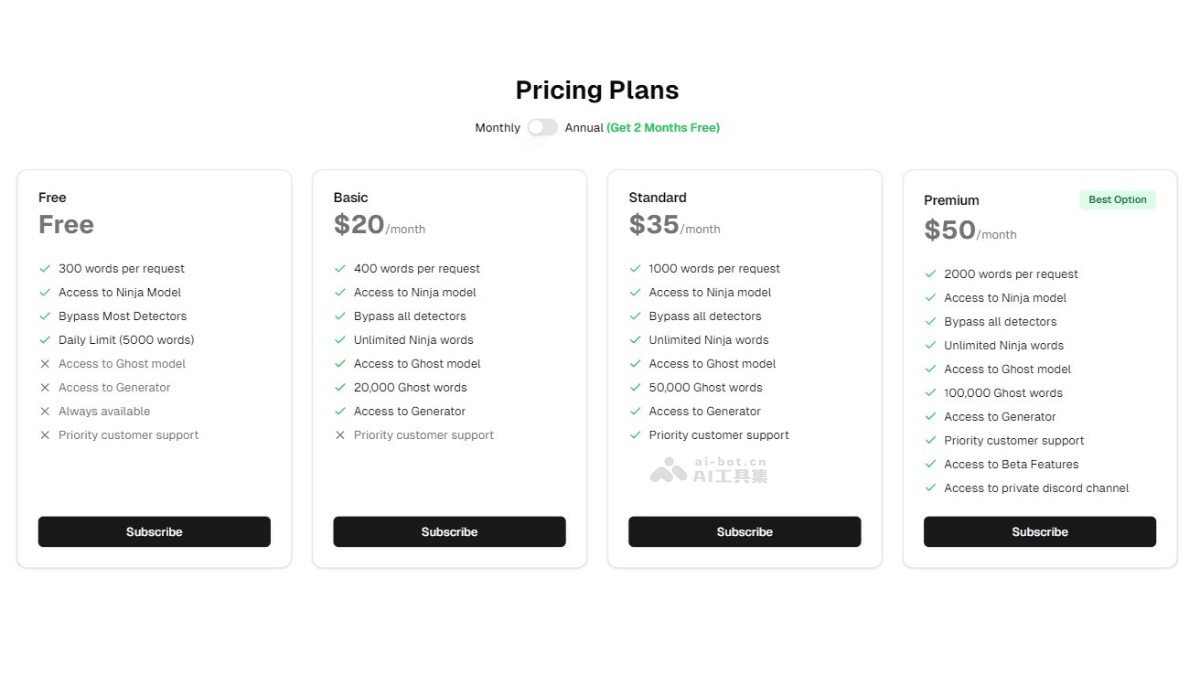Click X icon beside Always available
Screen dimensions: 1200x675
tap(45, 412)
